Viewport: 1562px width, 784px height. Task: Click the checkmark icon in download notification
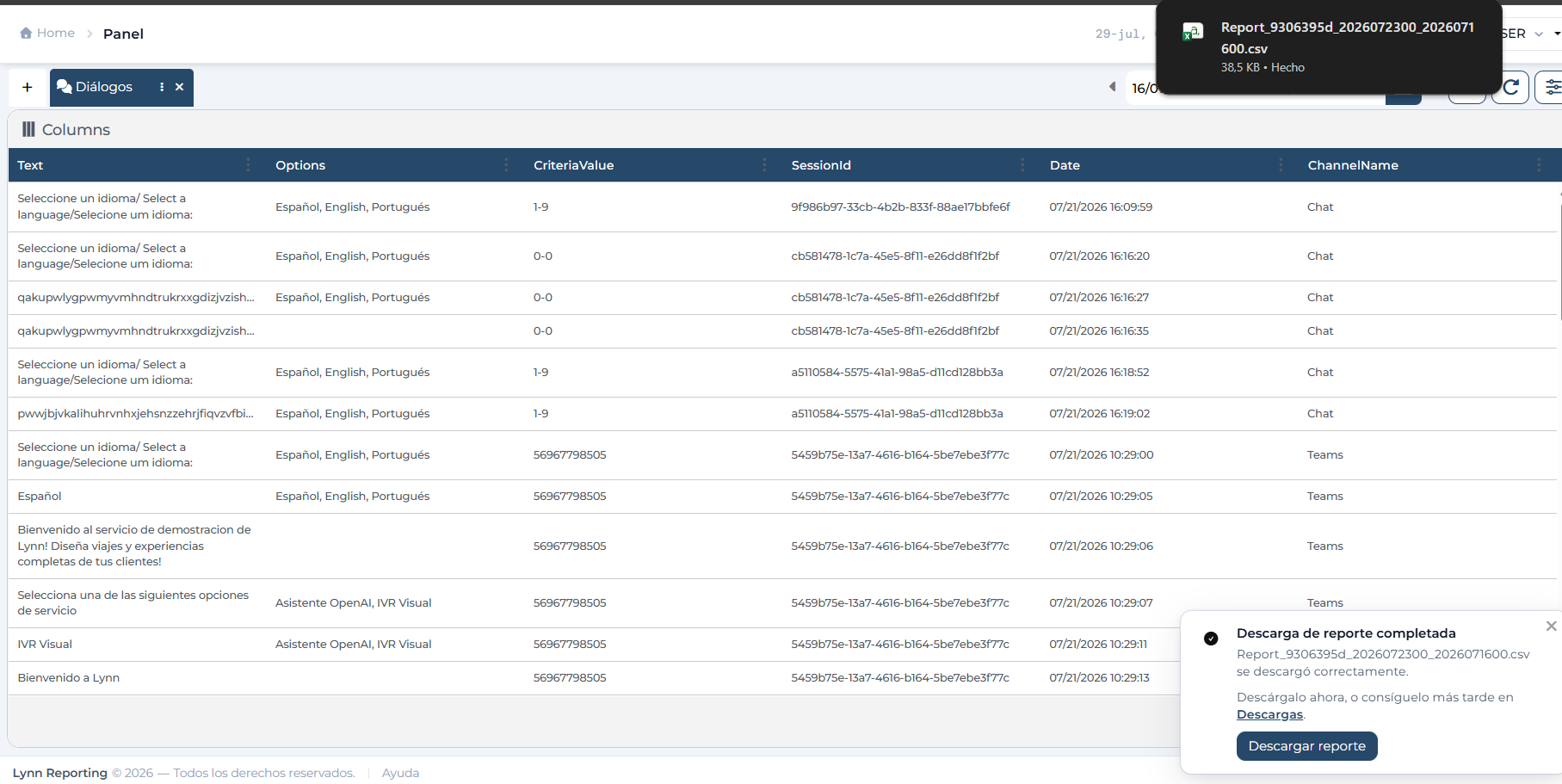(1211, 639)
